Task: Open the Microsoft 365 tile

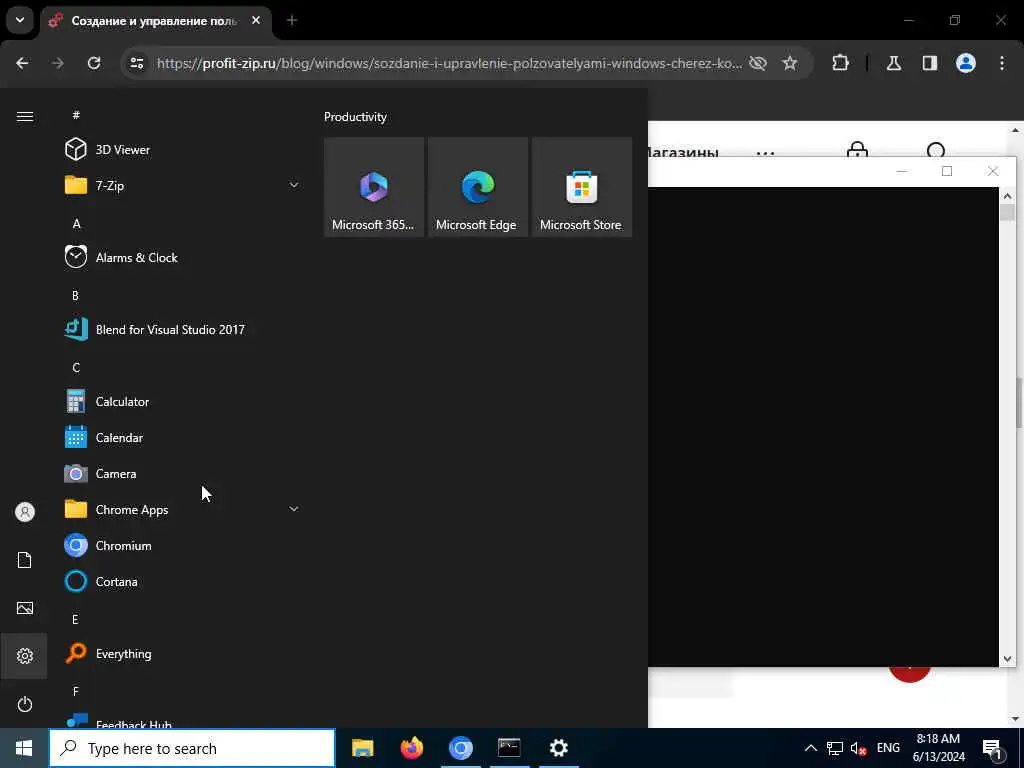Action: pyautogui.click(x=374, y=187)
